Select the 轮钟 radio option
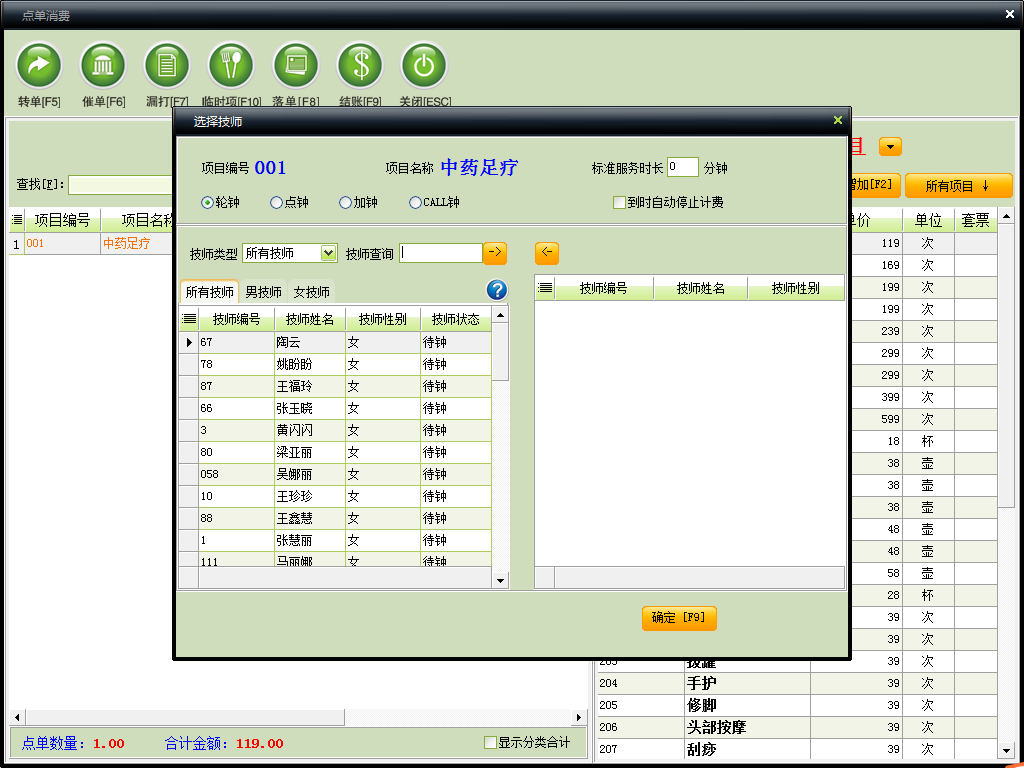The height and width of the screenshot is (768, 1024). tap(220, 202)
